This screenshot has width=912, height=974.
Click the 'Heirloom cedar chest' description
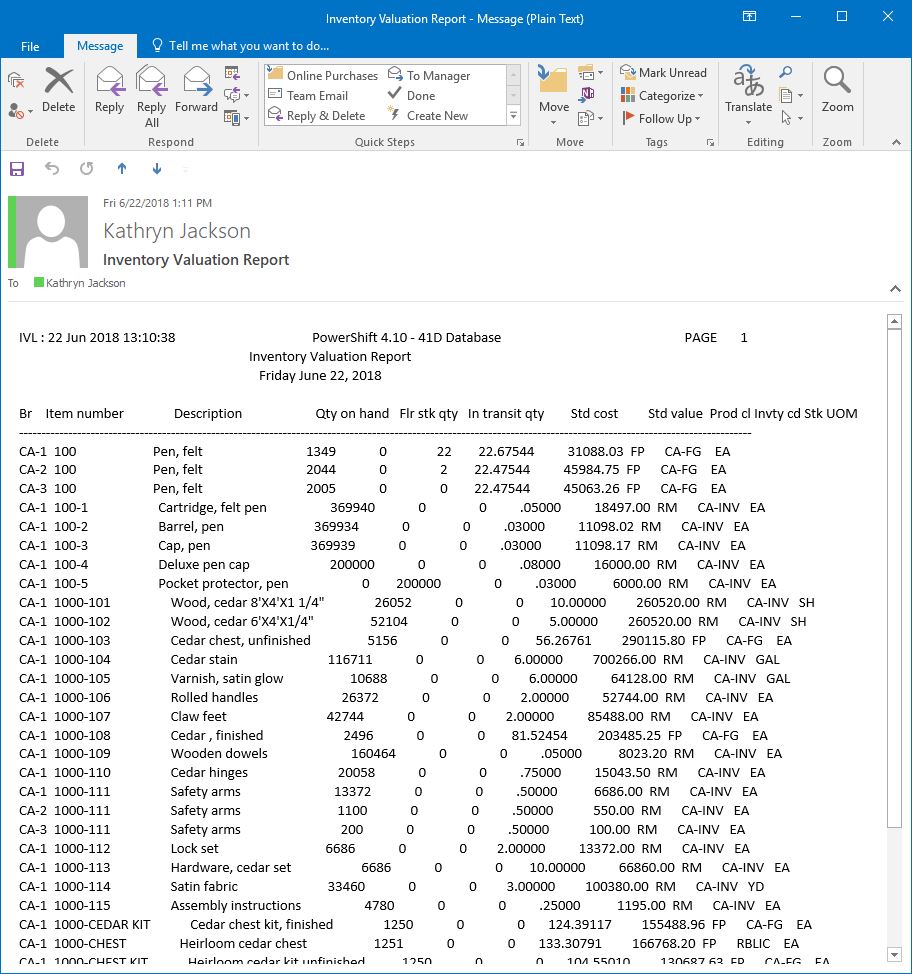[x=243, y=943]
